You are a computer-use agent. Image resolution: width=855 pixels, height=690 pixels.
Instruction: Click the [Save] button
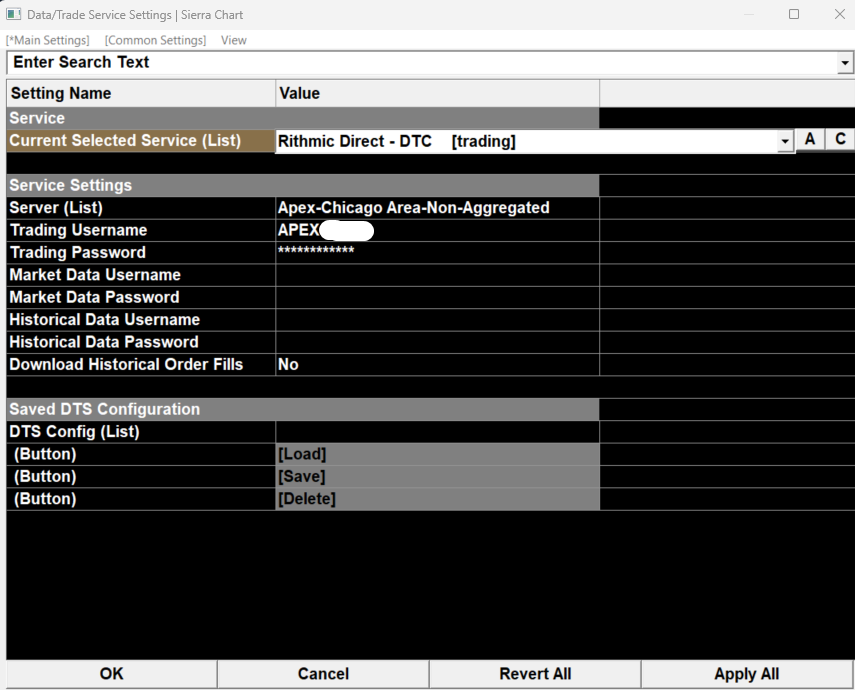tap(437, 476)
